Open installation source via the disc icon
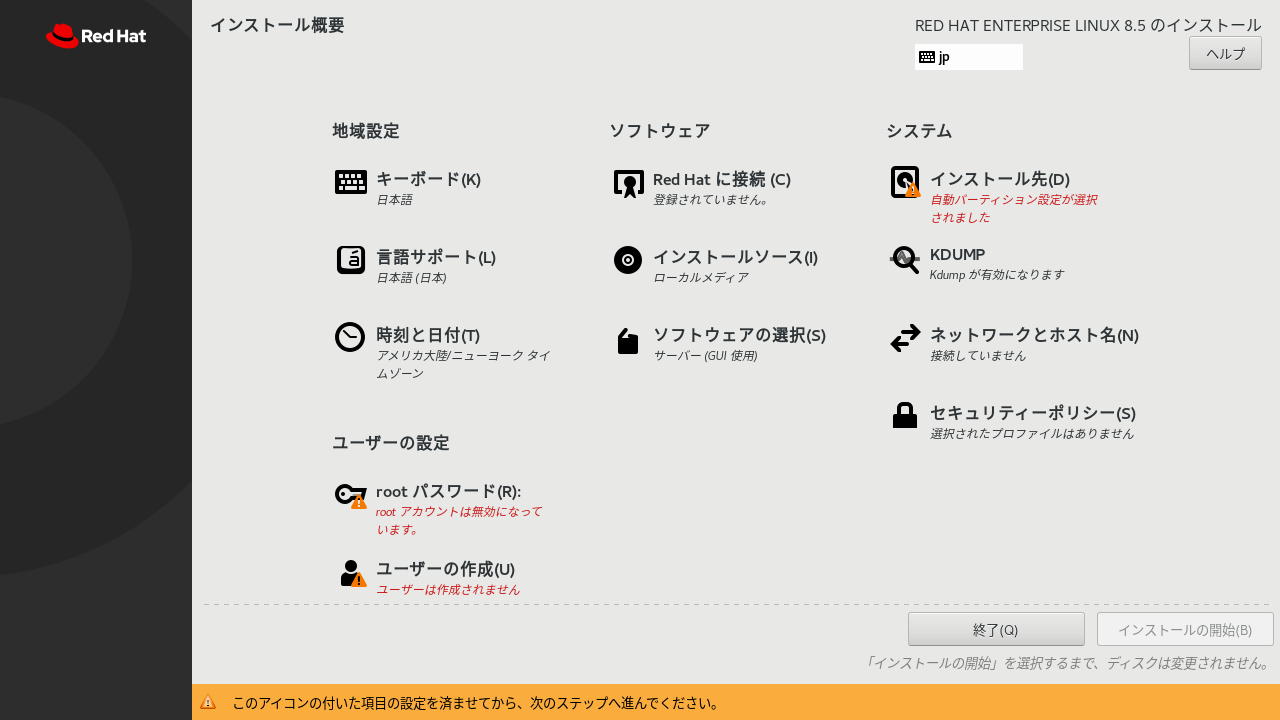Screen dimensions: 1280x720 [x=628, y=260]
